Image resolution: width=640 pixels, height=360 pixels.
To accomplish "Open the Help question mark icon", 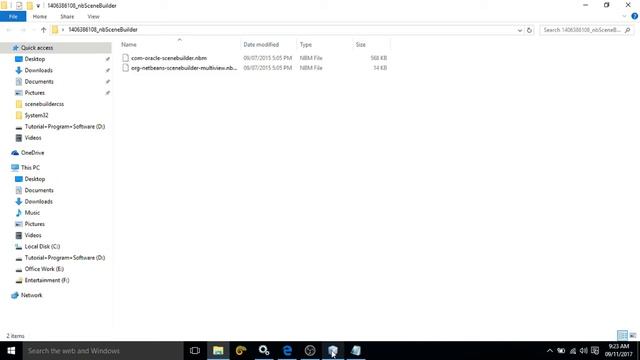I will click(635, 16).
